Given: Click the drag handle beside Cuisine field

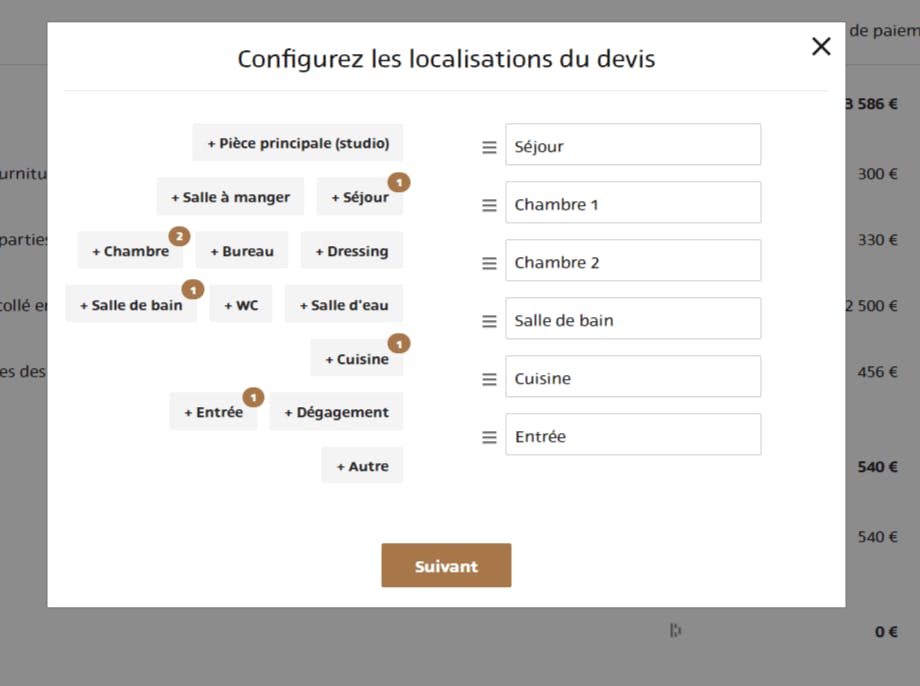Looking at the screenshot, I should 489,380.
